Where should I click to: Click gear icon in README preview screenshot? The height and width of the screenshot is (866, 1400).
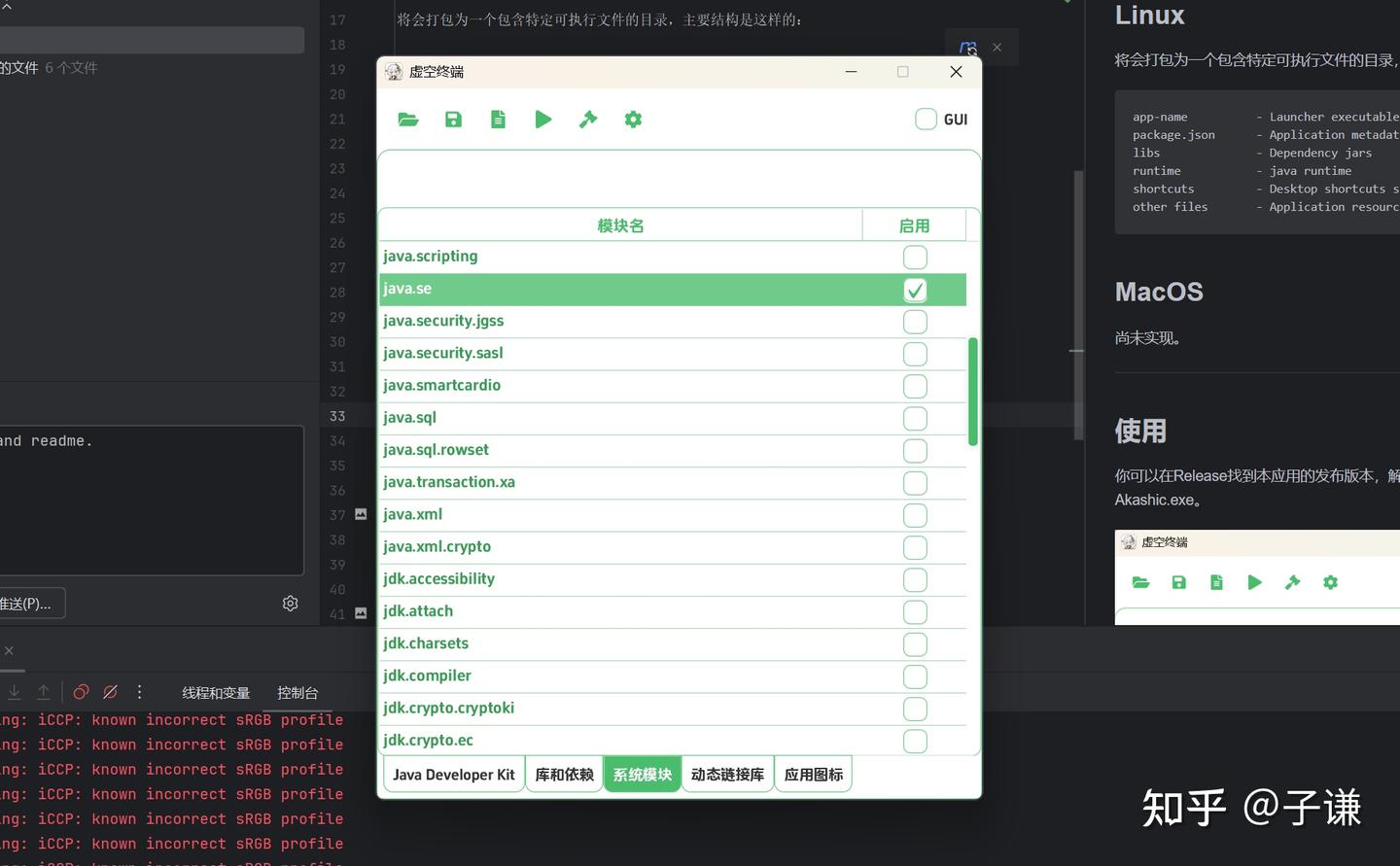[1330, 582]
